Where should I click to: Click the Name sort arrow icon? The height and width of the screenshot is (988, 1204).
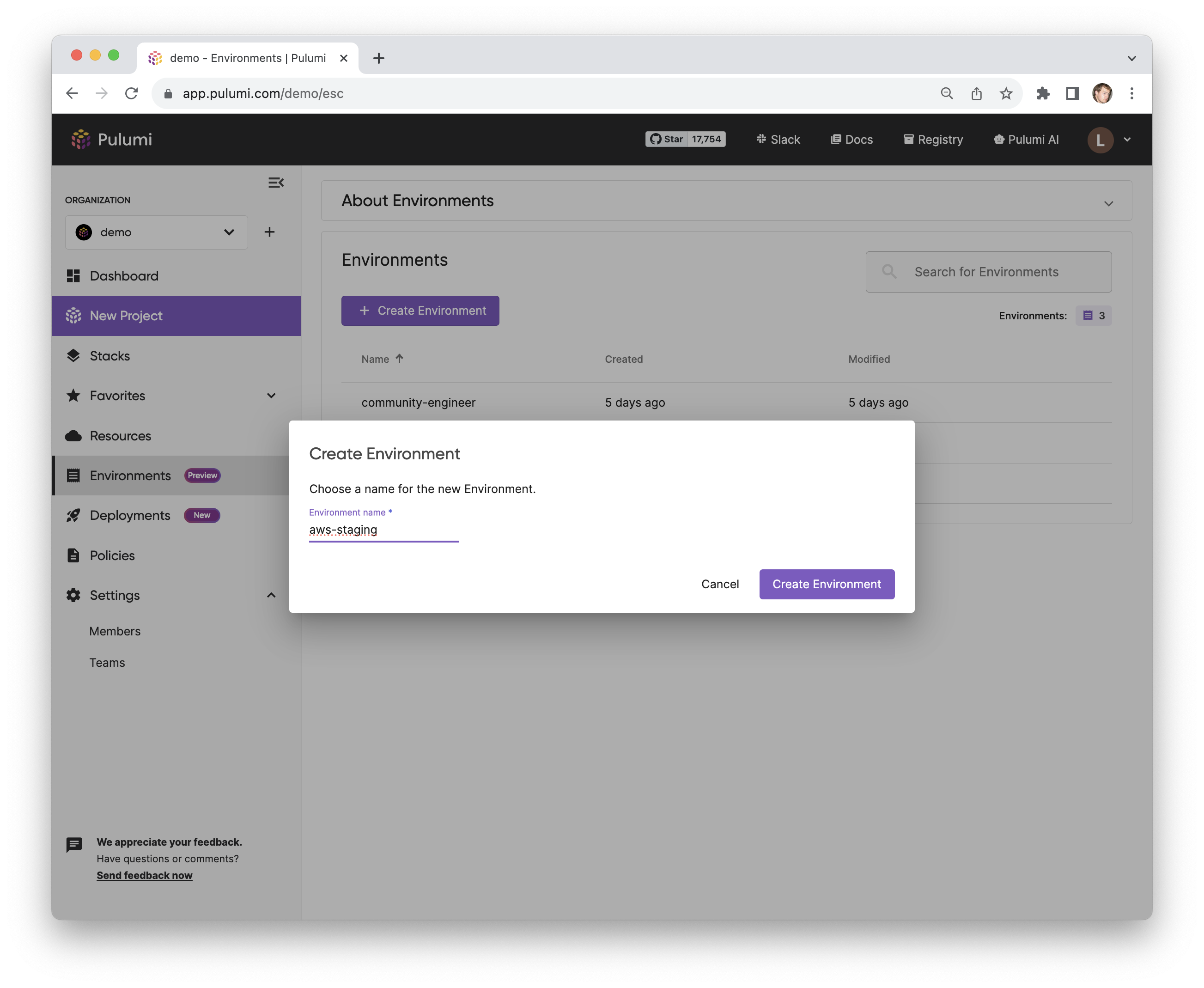[400, 359]
